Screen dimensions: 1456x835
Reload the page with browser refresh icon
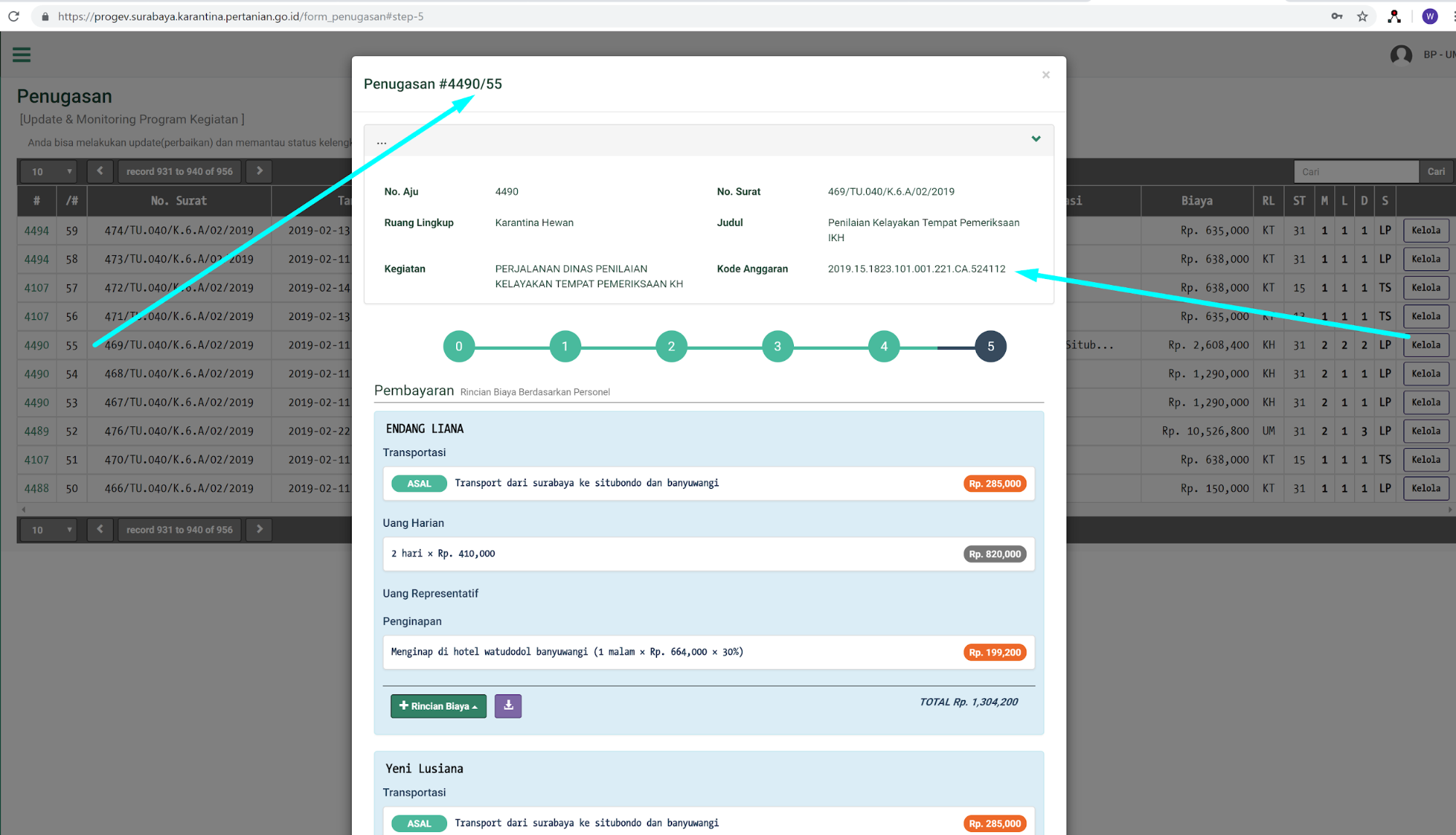point(14,16)
